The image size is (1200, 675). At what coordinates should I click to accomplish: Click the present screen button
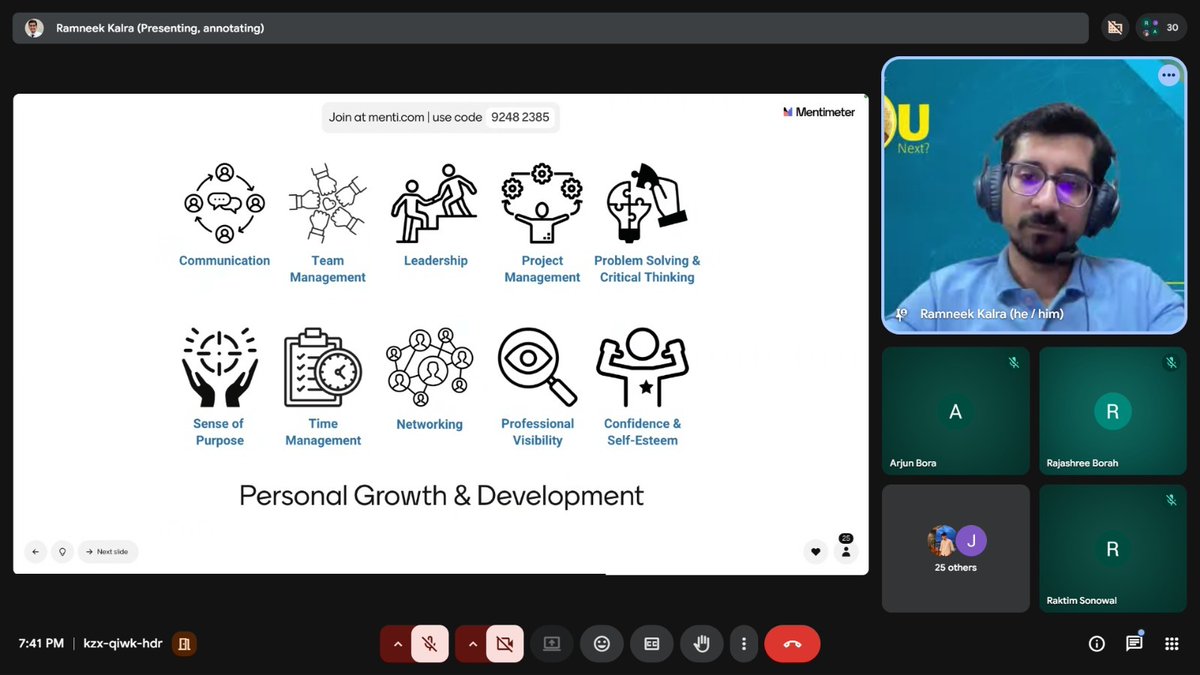551,644
